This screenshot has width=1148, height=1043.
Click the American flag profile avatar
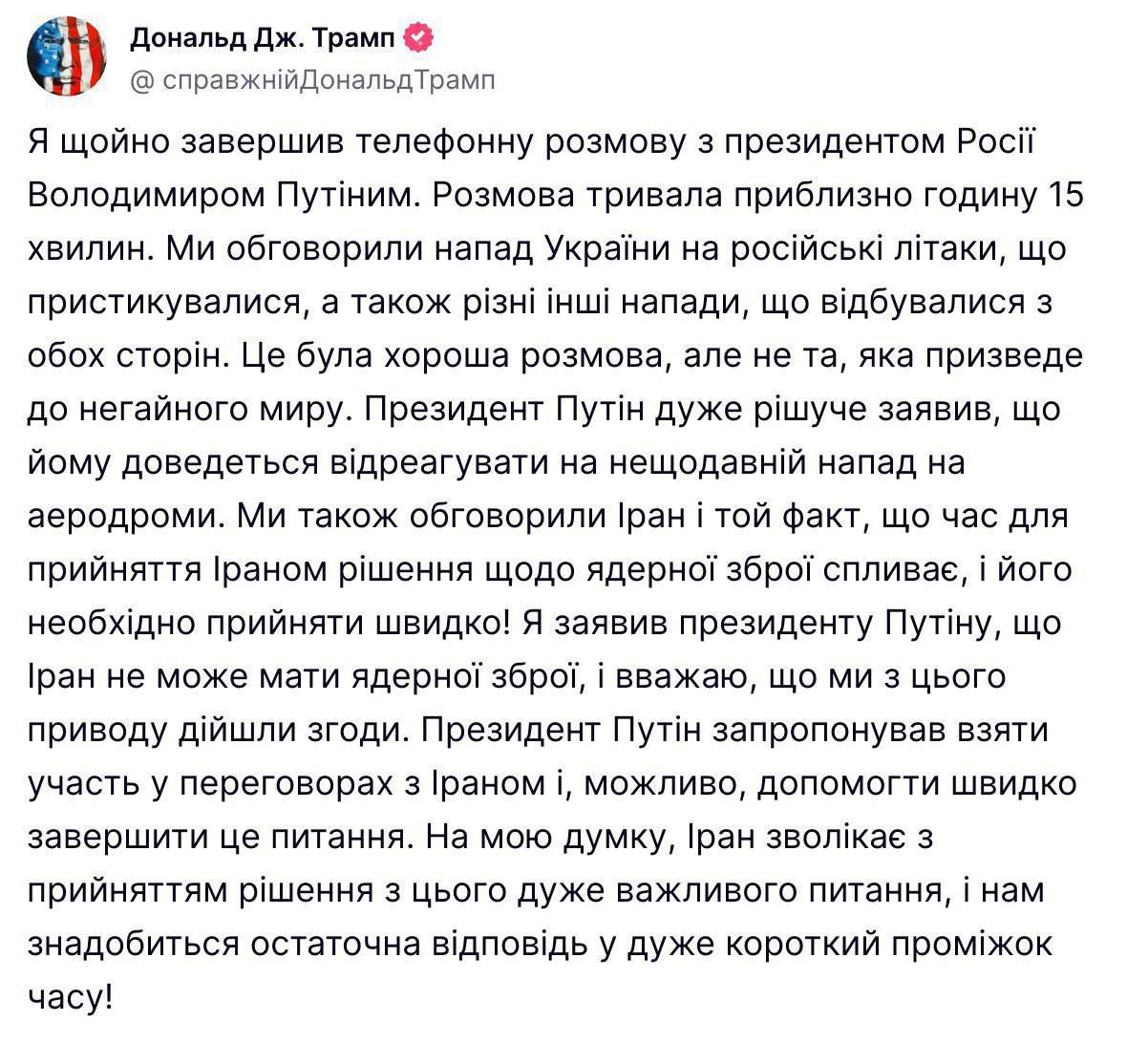coord(67,55)
